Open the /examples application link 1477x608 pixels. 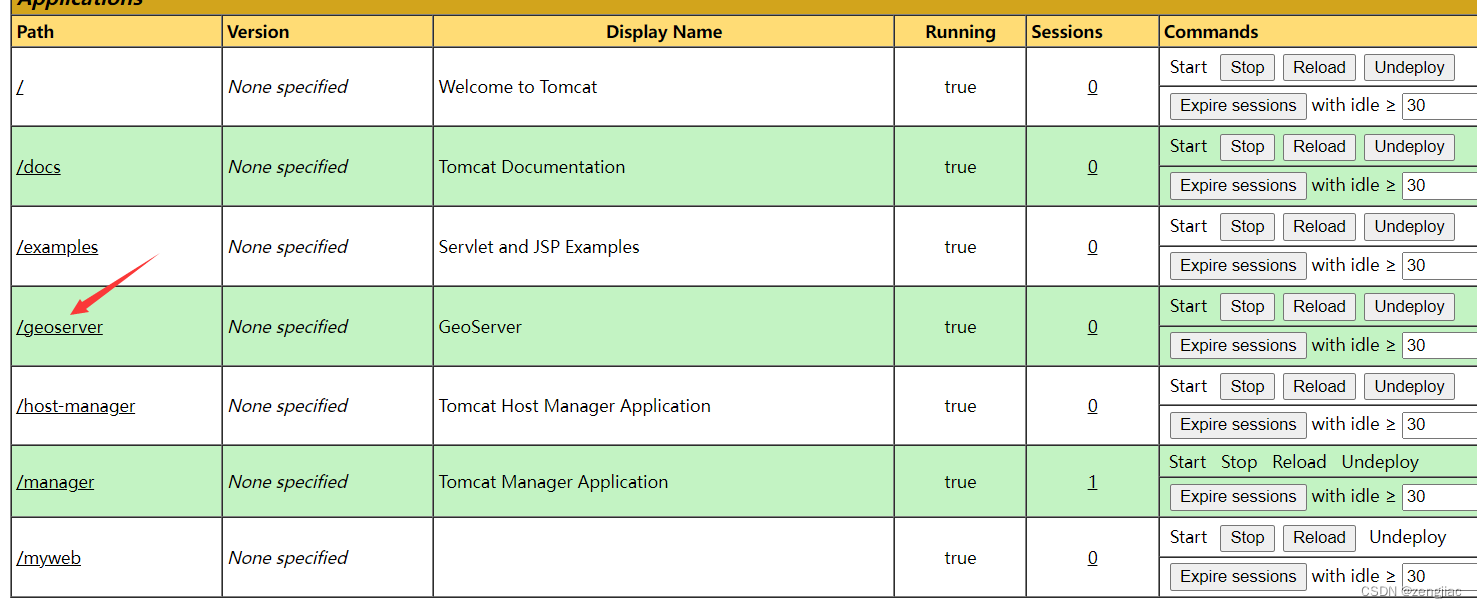coord(58,247)
